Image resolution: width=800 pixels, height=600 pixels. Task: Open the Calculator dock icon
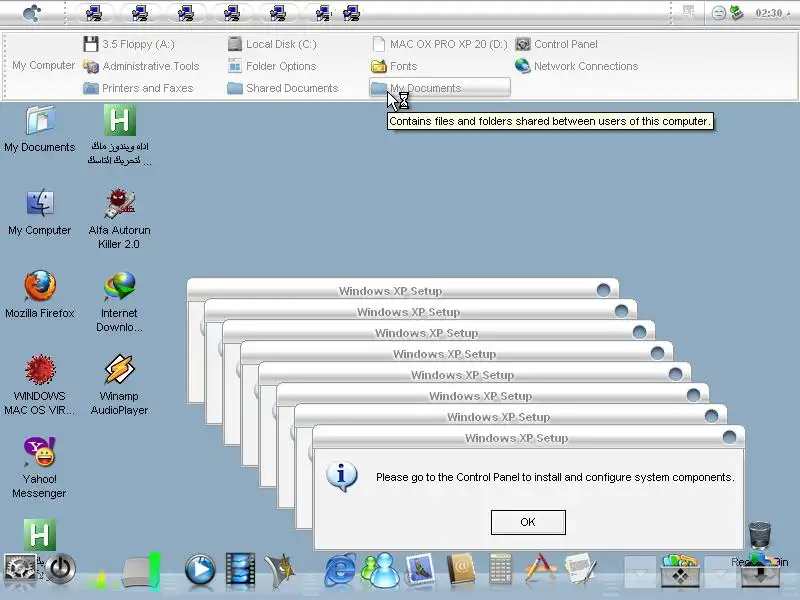click(x=501, y=568)
